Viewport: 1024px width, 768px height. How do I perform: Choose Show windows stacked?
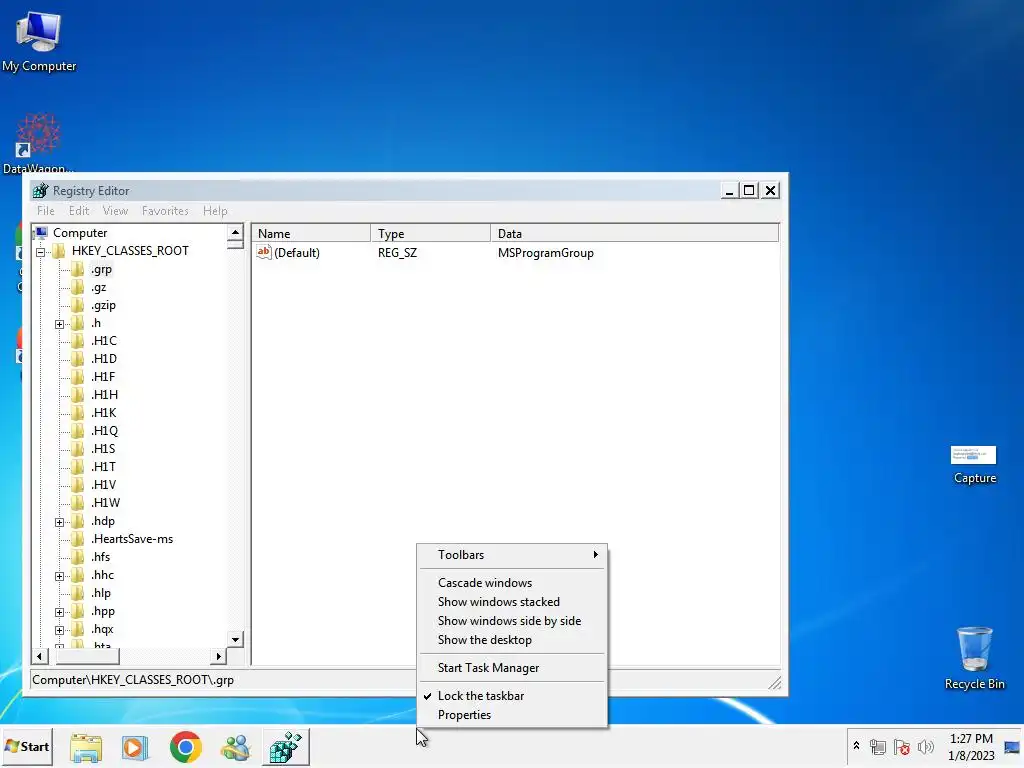point(512,601)
